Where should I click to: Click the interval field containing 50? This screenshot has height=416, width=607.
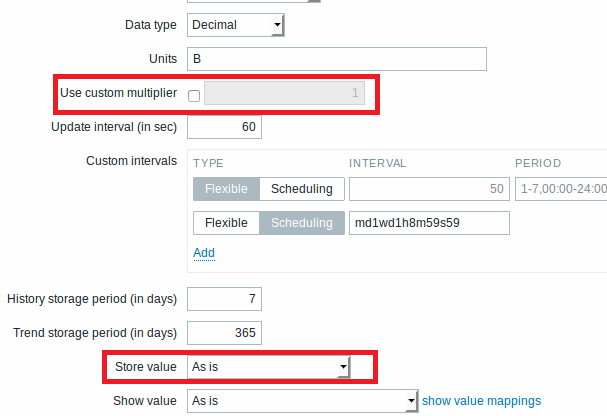point(429,189)
